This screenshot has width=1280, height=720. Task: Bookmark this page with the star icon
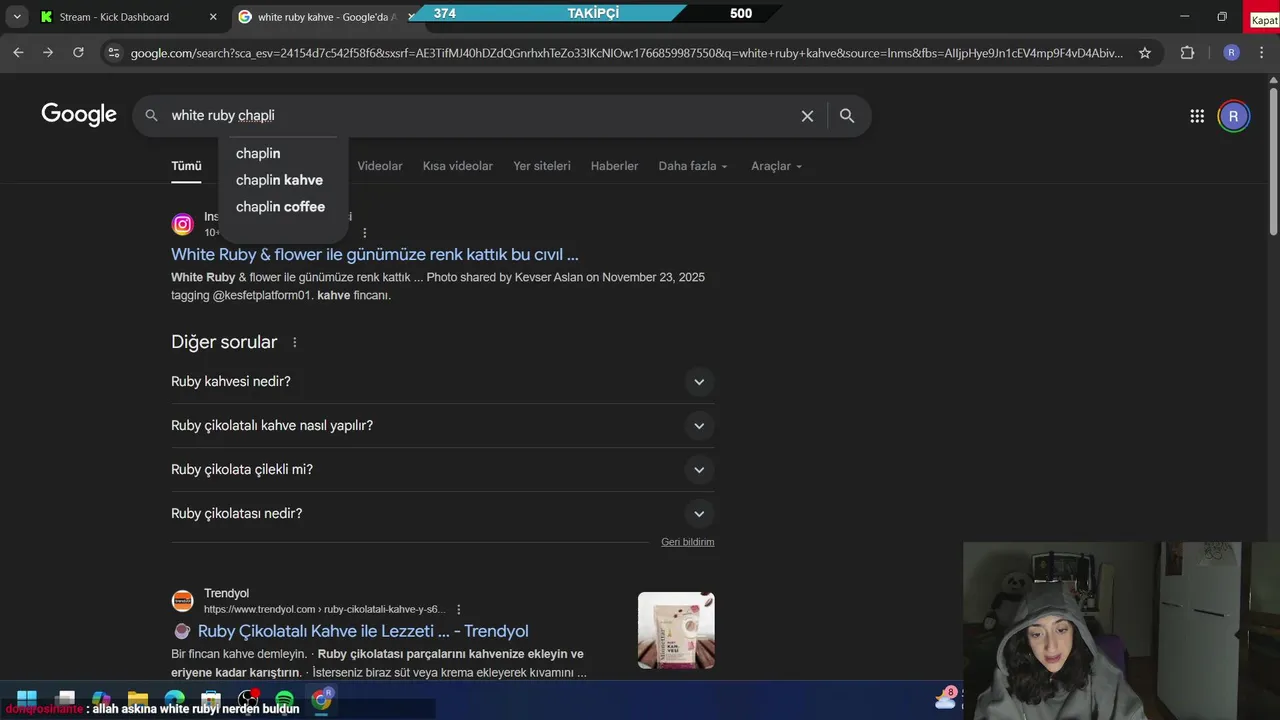click(x=1145, y=53)
